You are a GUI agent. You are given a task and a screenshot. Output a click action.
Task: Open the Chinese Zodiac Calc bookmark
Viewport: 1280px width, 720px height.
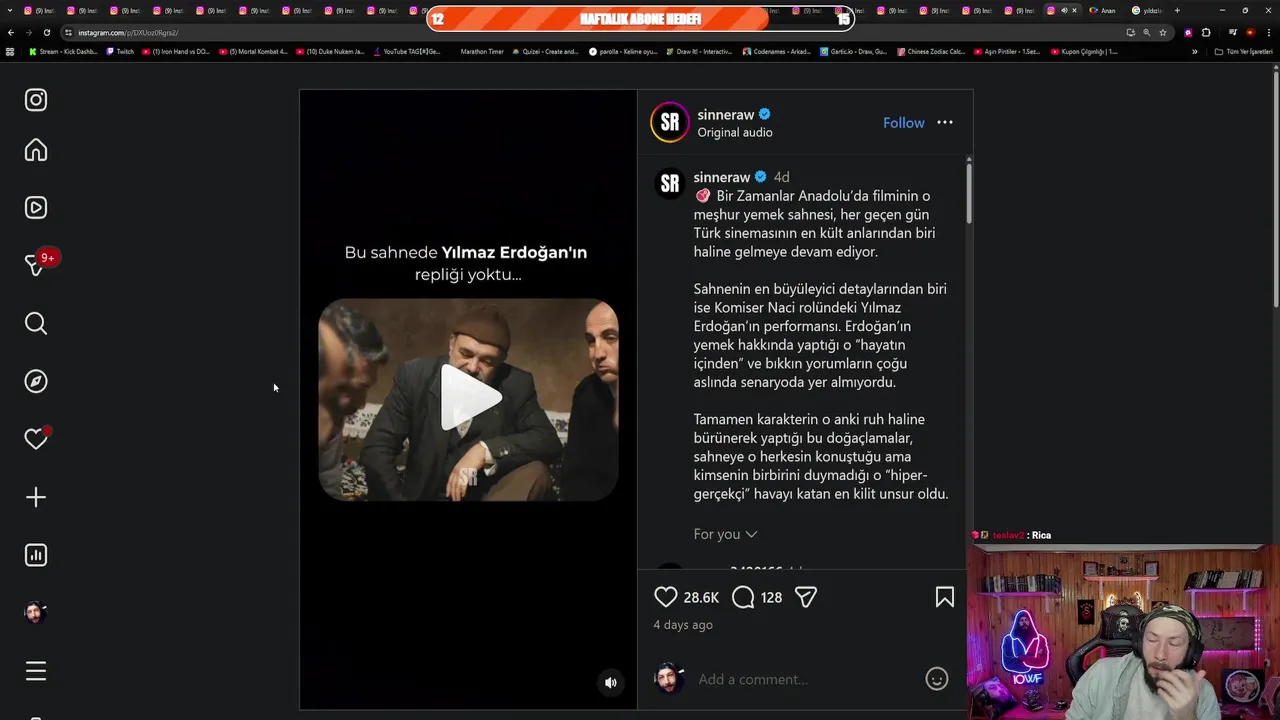[931, 51]
